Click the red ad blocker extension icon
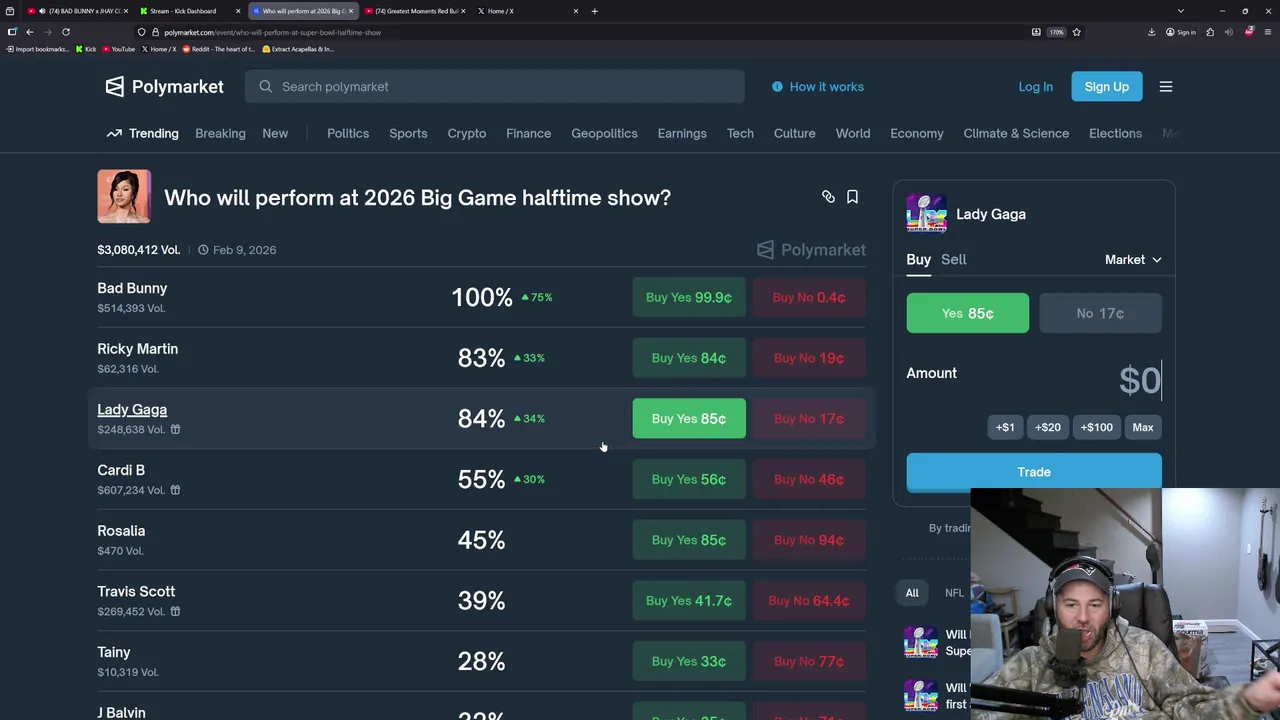Image resolution: width=1280 pixels, height=720 pixels. (x=1249, y=32)
